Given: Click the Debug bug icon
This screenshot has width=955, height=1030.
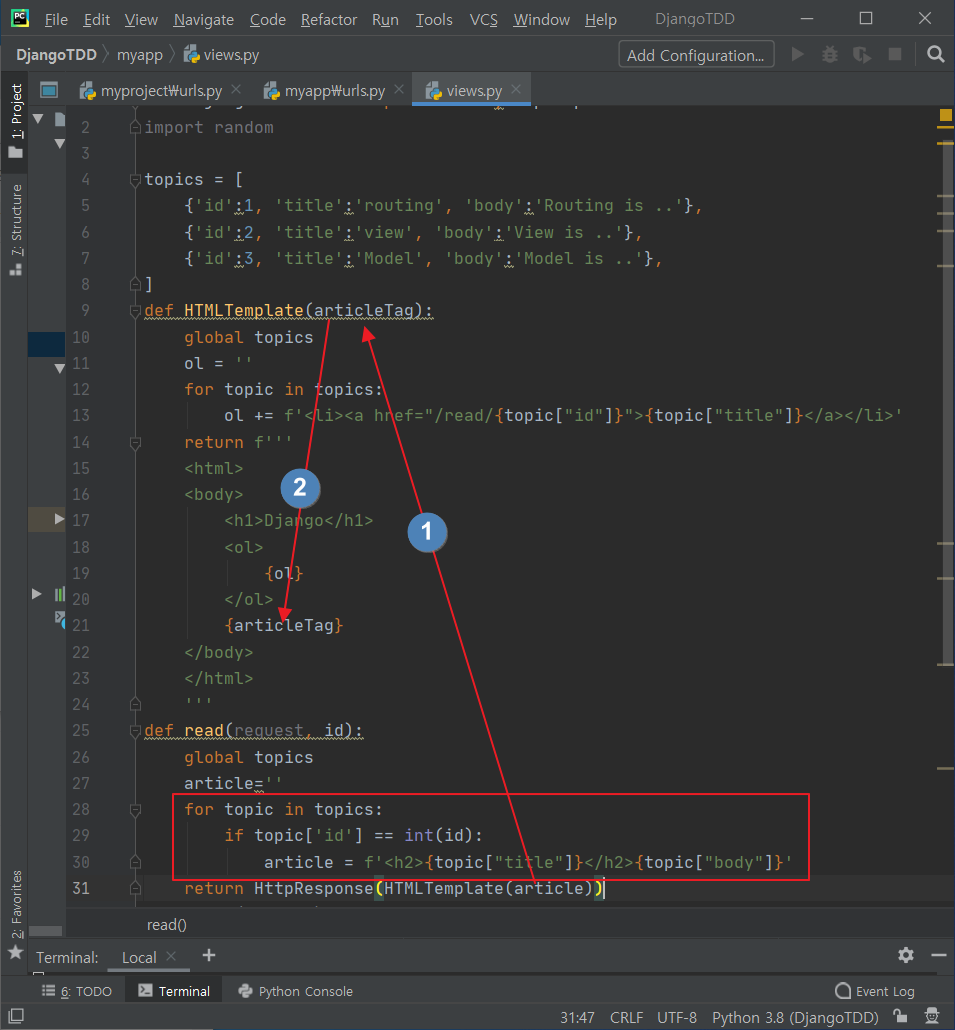Looking at the screenshot, I should (830, 55).
